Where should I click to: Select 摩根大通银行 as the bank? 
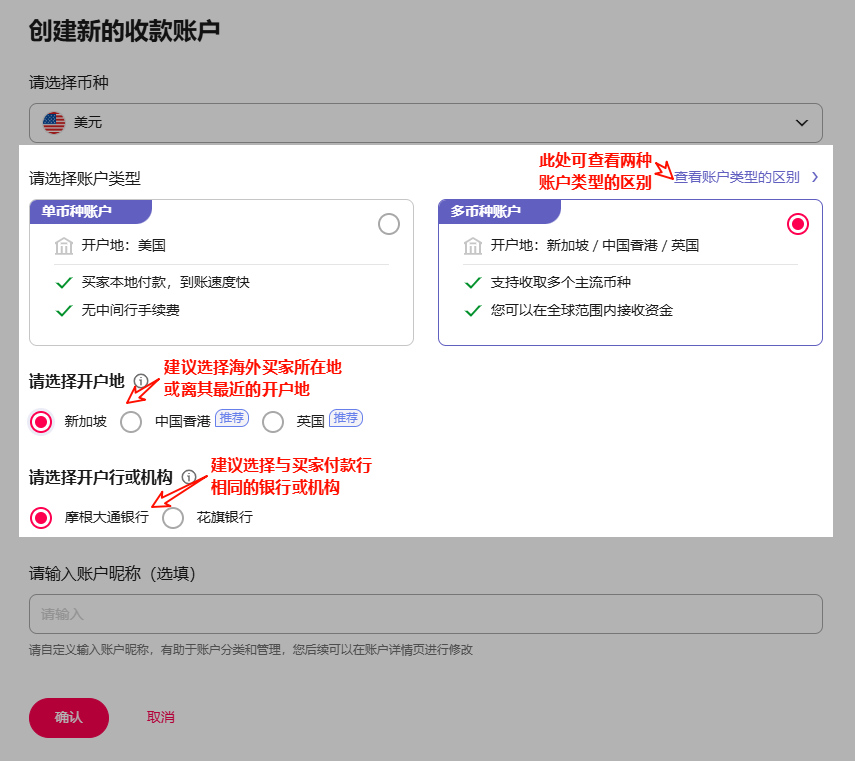[41, 517]
